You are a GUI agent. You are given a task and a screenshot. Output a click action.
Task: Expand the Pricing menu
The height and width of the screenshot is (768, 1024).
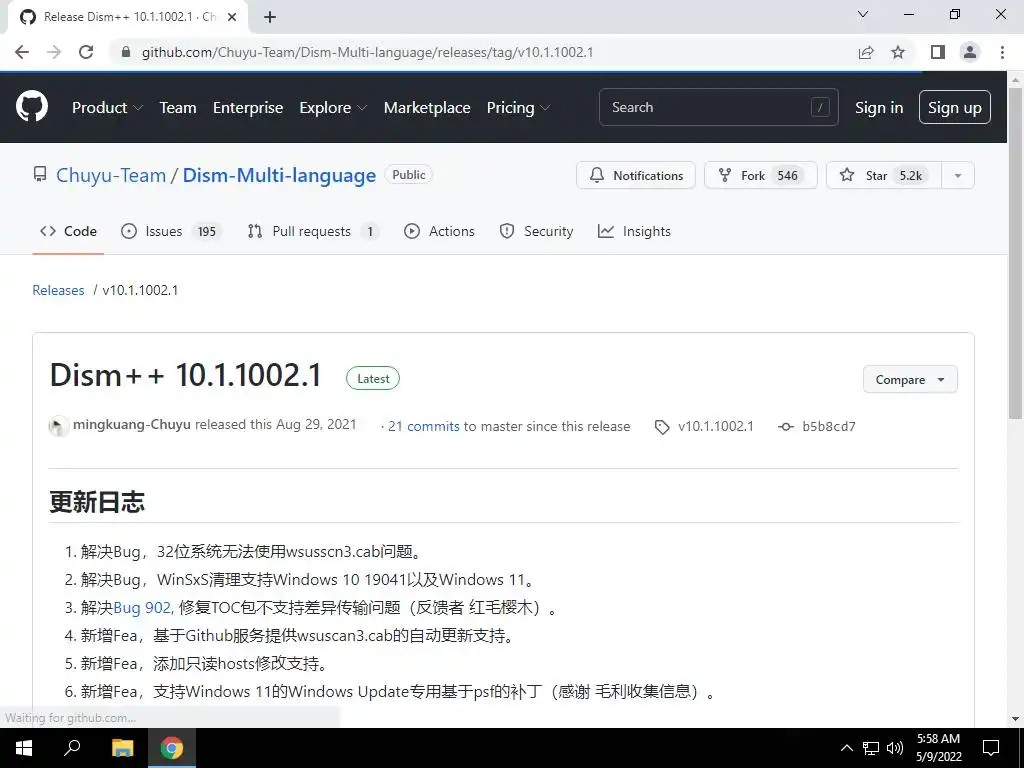[519, 108]
